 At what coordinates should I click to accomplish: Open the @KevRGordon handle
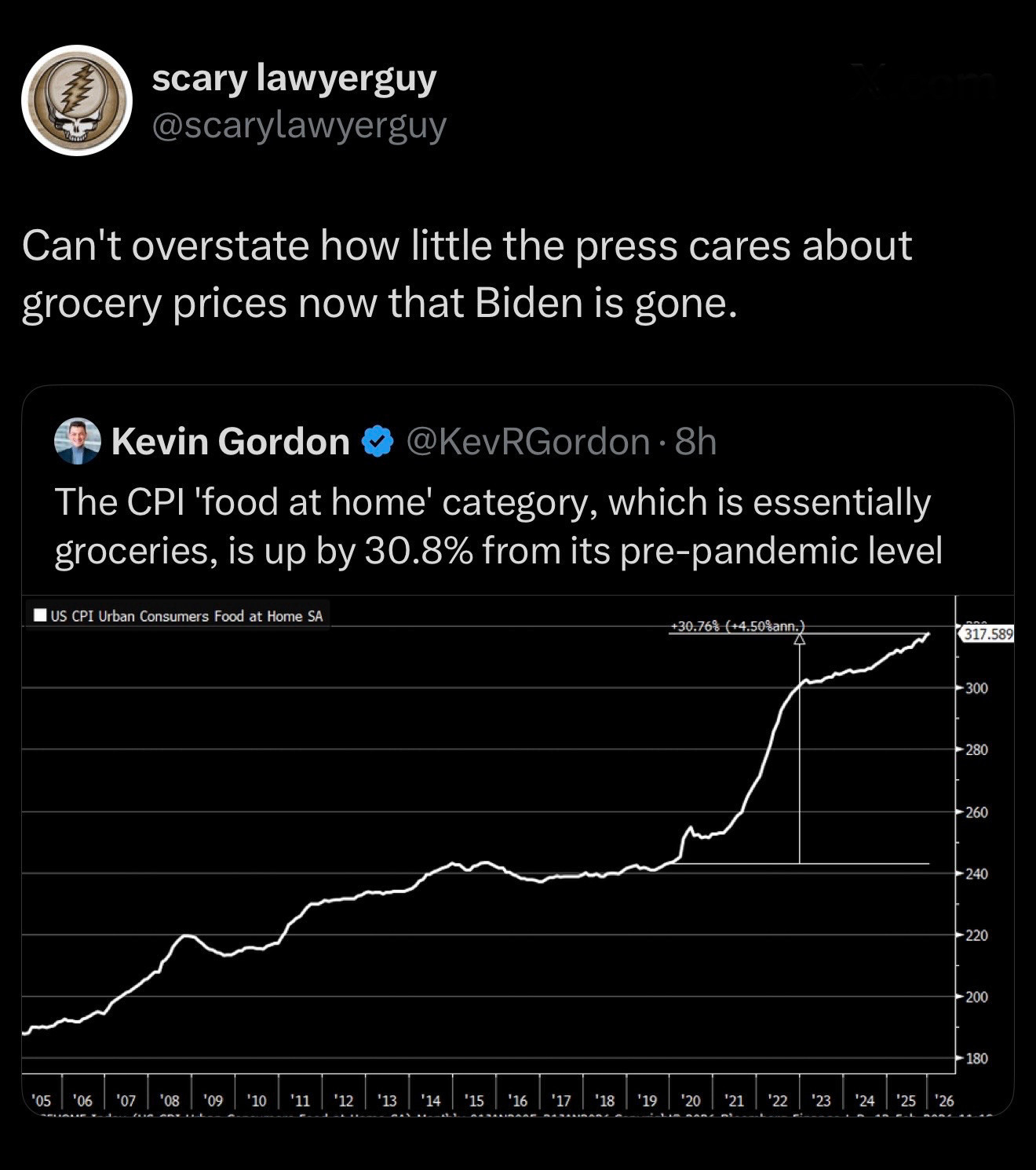[527, 441]
